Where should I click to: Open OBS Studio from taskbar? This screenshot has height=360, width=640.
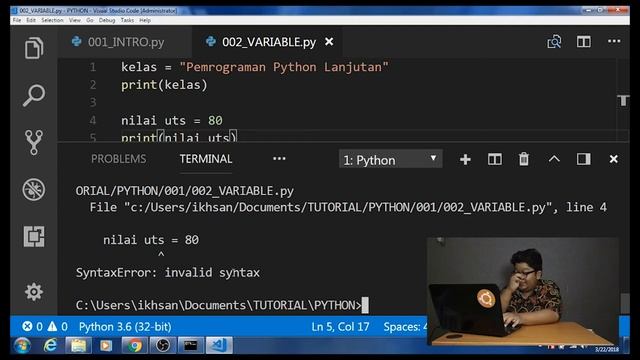[x=162, y=346]
